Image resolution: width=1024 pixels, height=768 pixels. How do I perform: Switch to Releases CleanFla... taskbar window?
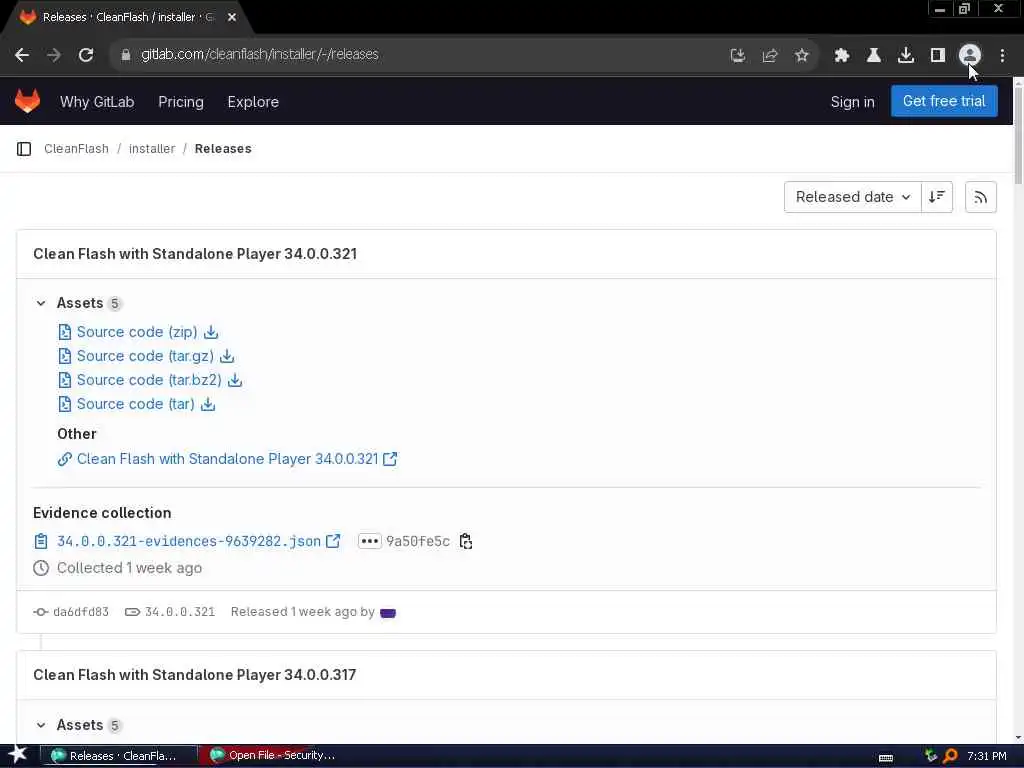pyautogui.click(x=119, y=756)
